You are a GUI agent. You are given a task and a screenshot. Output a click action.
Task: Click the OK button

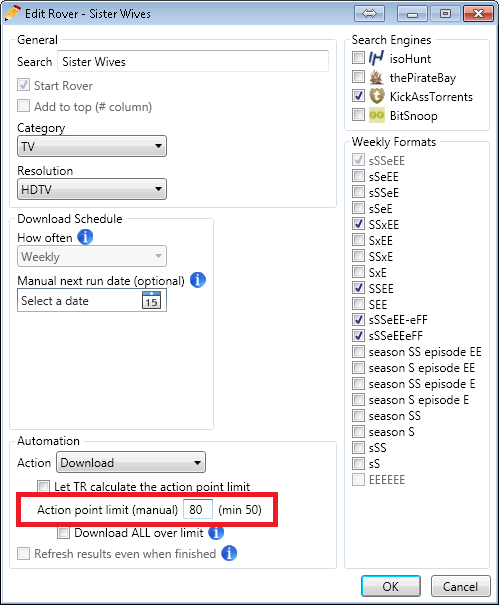pos(391,586)
